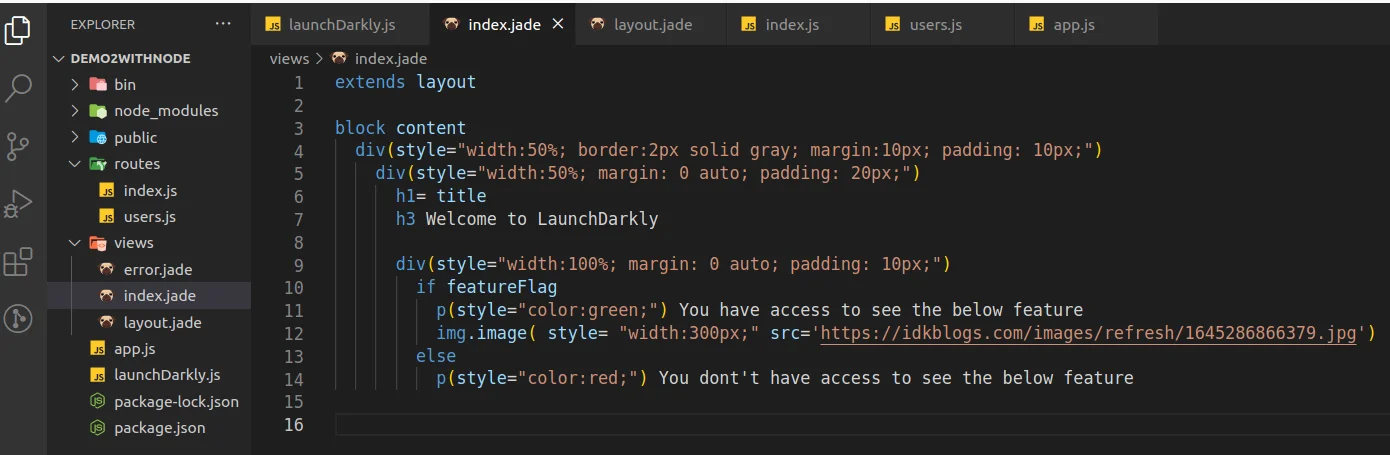Image resolution: width=1390 pixels, height=455 pixels.
Task: Click the node icon beside package.json
Action: pos(98,428)
